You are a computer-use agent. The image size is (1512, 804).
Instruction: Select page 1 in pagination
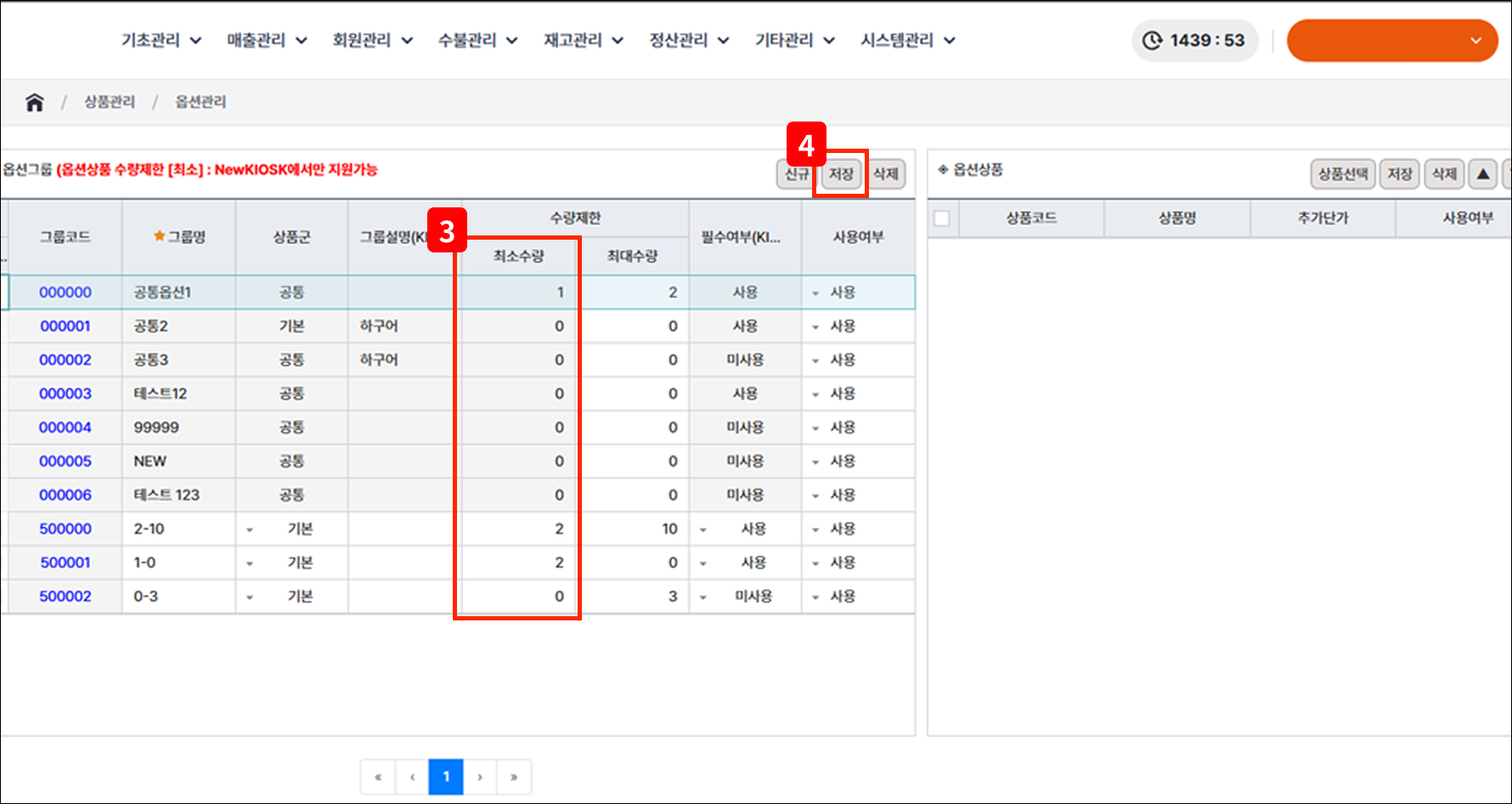click(x=446, y=777)
